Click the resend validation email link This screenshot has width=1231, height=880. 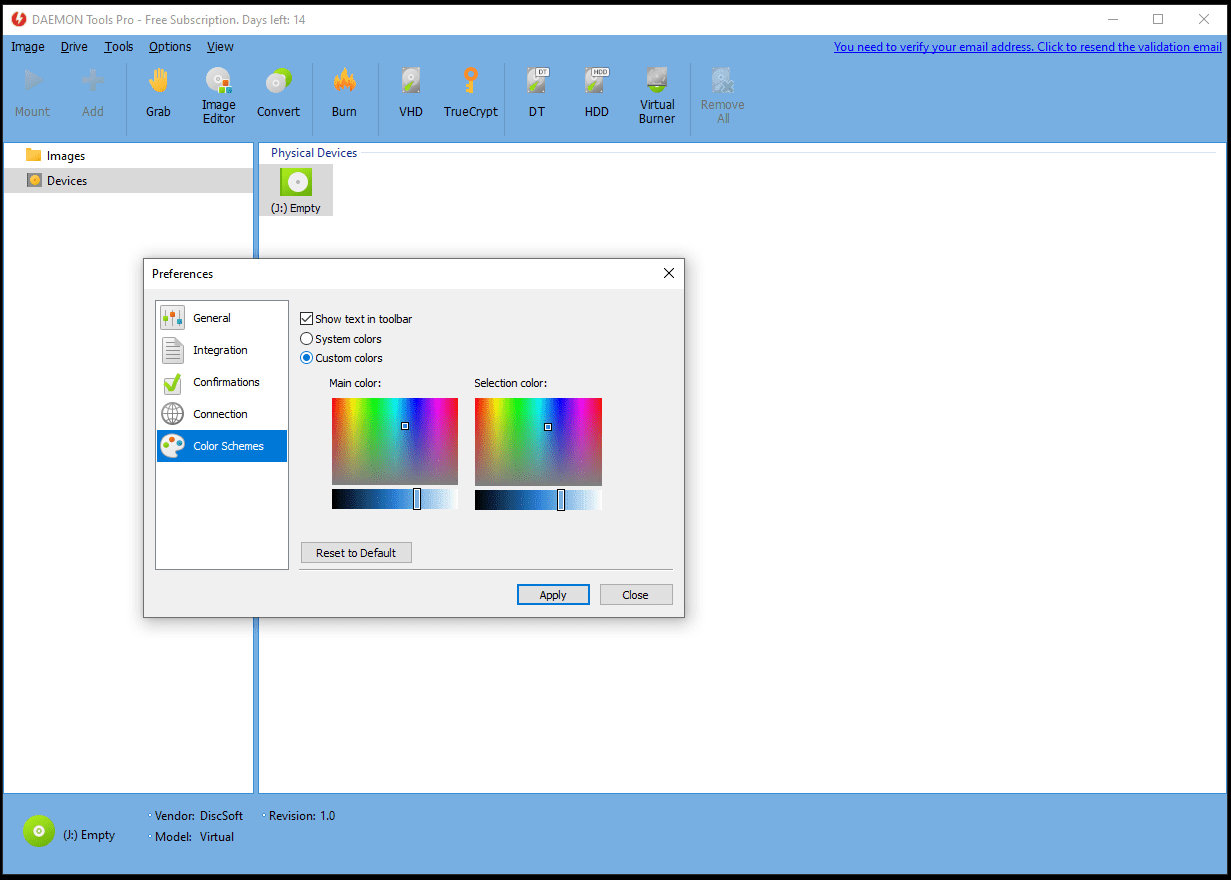coord(1028,47)
